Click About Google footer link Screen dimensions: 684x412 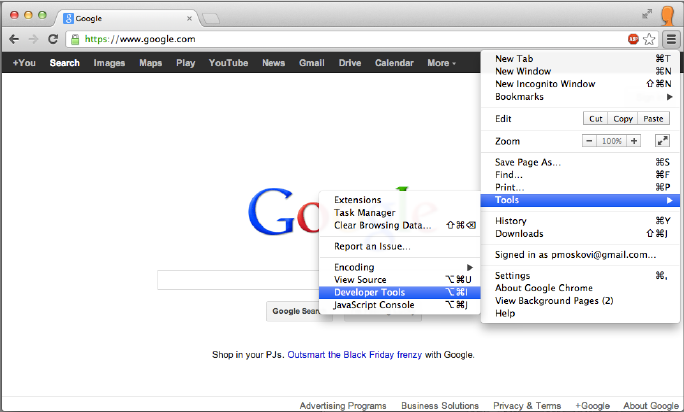click(x=651, y=406)
